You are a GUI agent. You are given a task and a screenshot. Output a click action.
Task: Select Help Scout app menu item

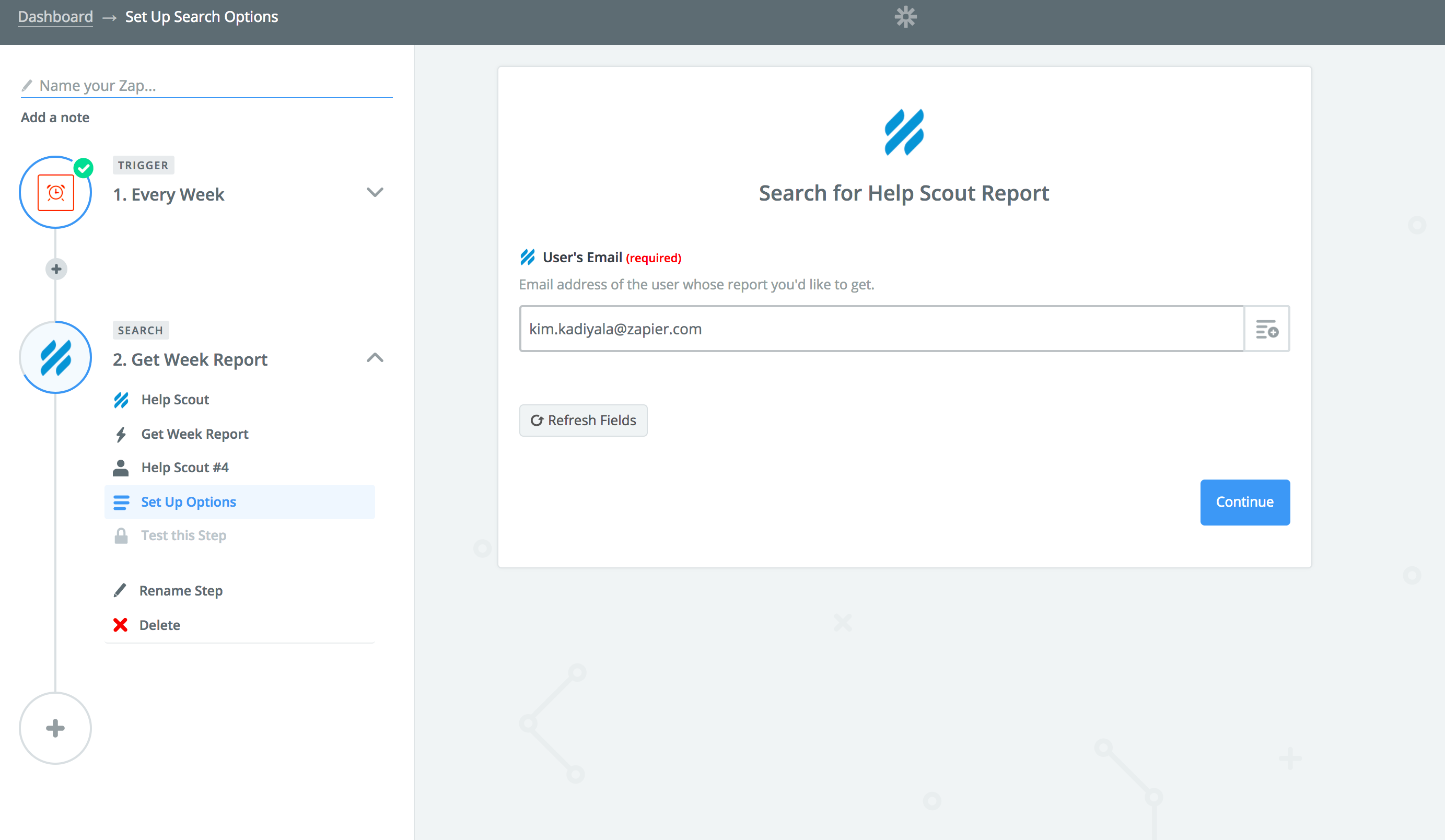coord(240,400)
